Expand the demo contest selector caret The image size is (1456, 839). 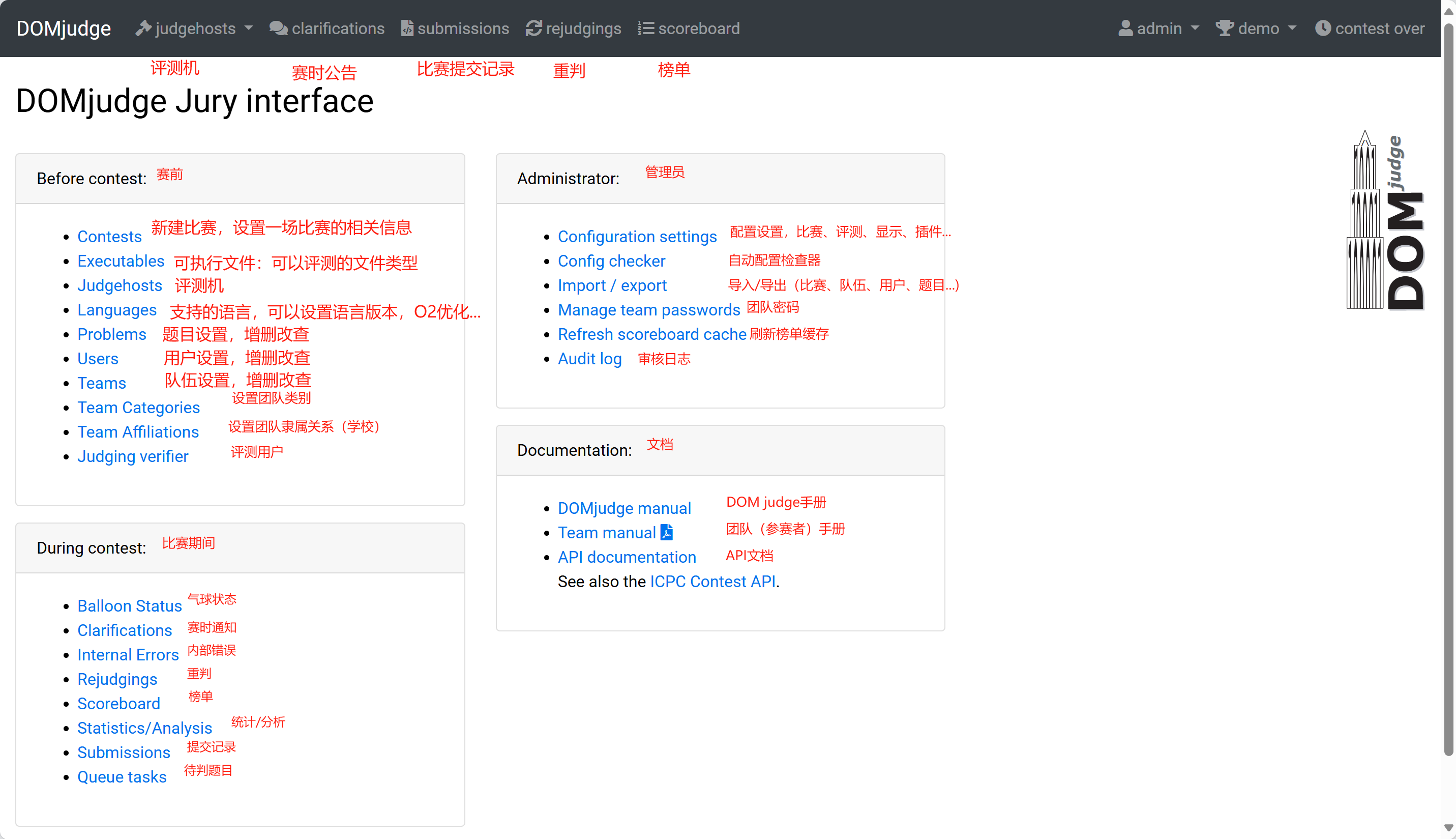click(1292, 28)
